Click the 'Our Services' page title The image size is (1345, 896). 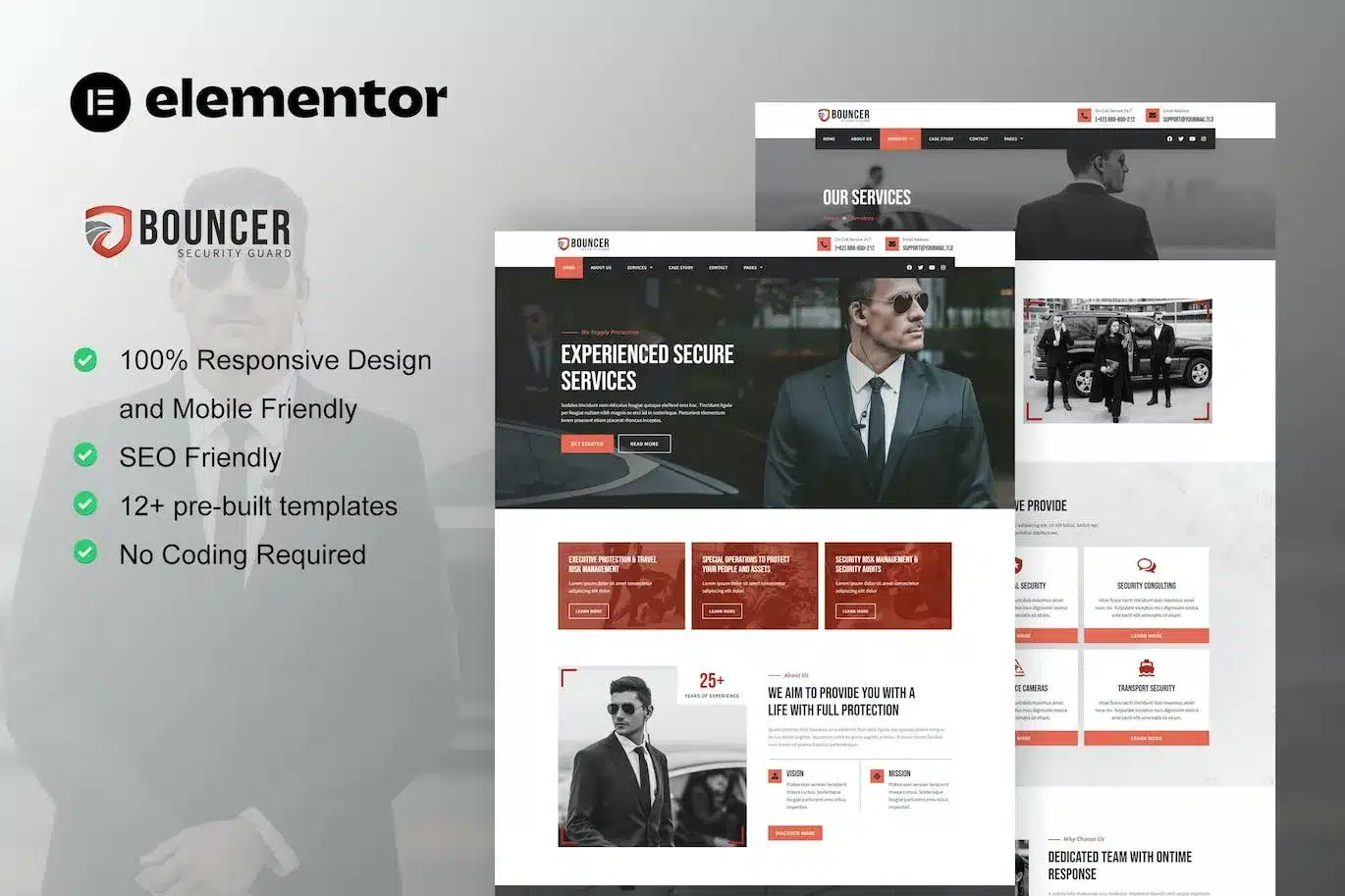click(x=867, y=197)
